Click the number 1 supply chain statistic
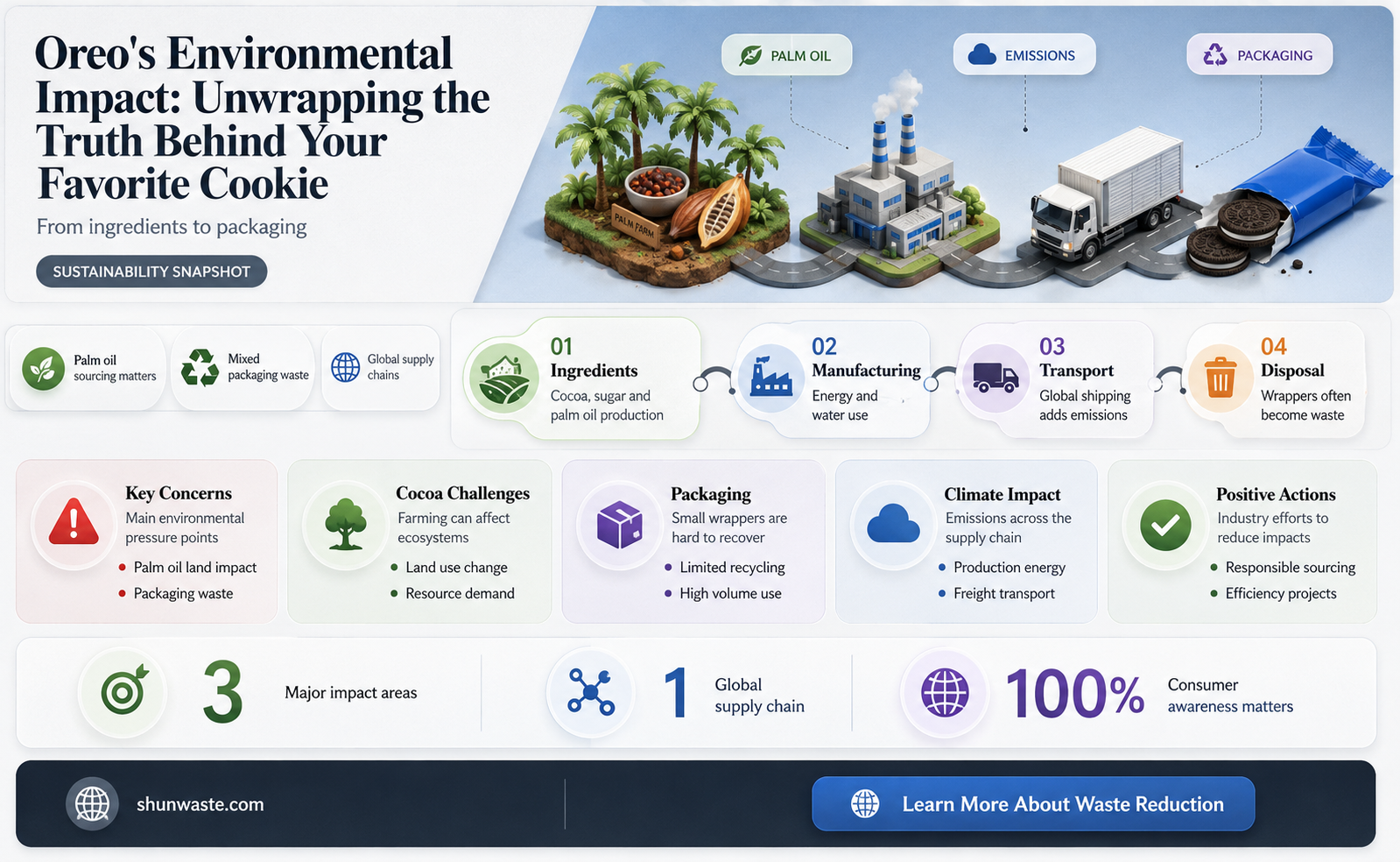This screenshot has width=1400, height=862. 675,693
